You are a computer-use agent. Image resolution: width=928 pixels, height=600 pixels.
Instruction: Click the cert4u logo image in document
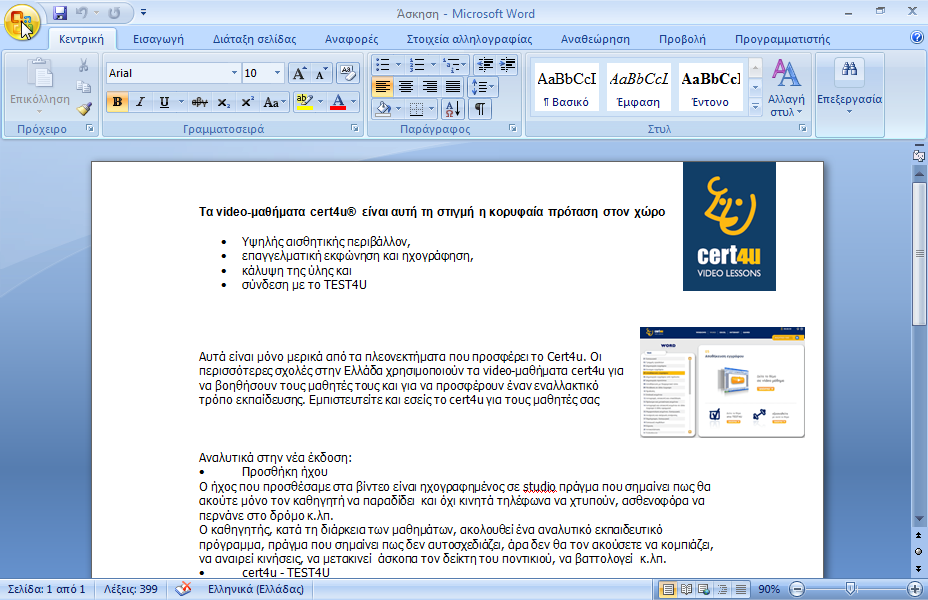click(729, 226)
